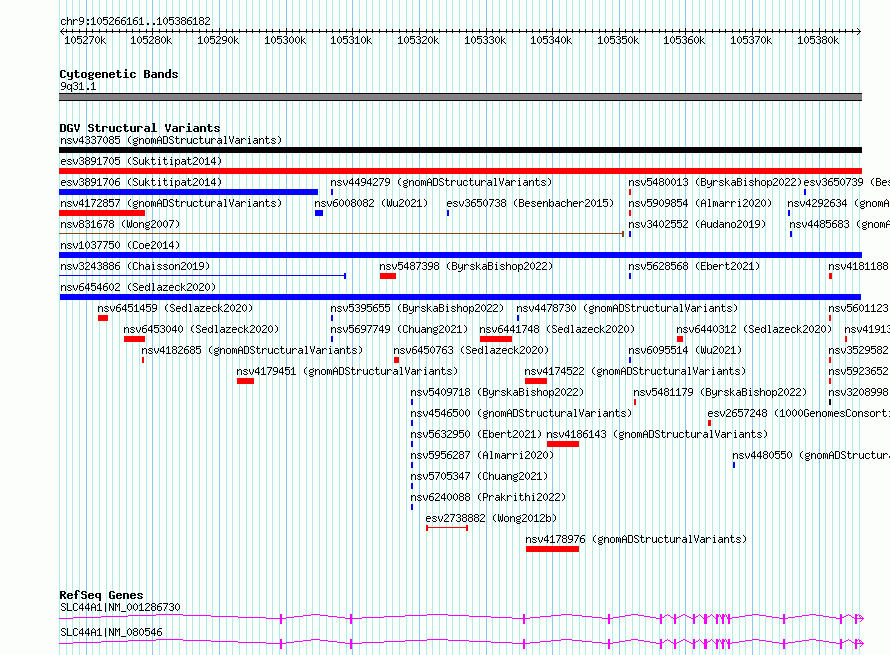The image size is (890, 655).
Task: Select the 9q31.1 cytogenetic band bar
Action: [x=460, y=97]
